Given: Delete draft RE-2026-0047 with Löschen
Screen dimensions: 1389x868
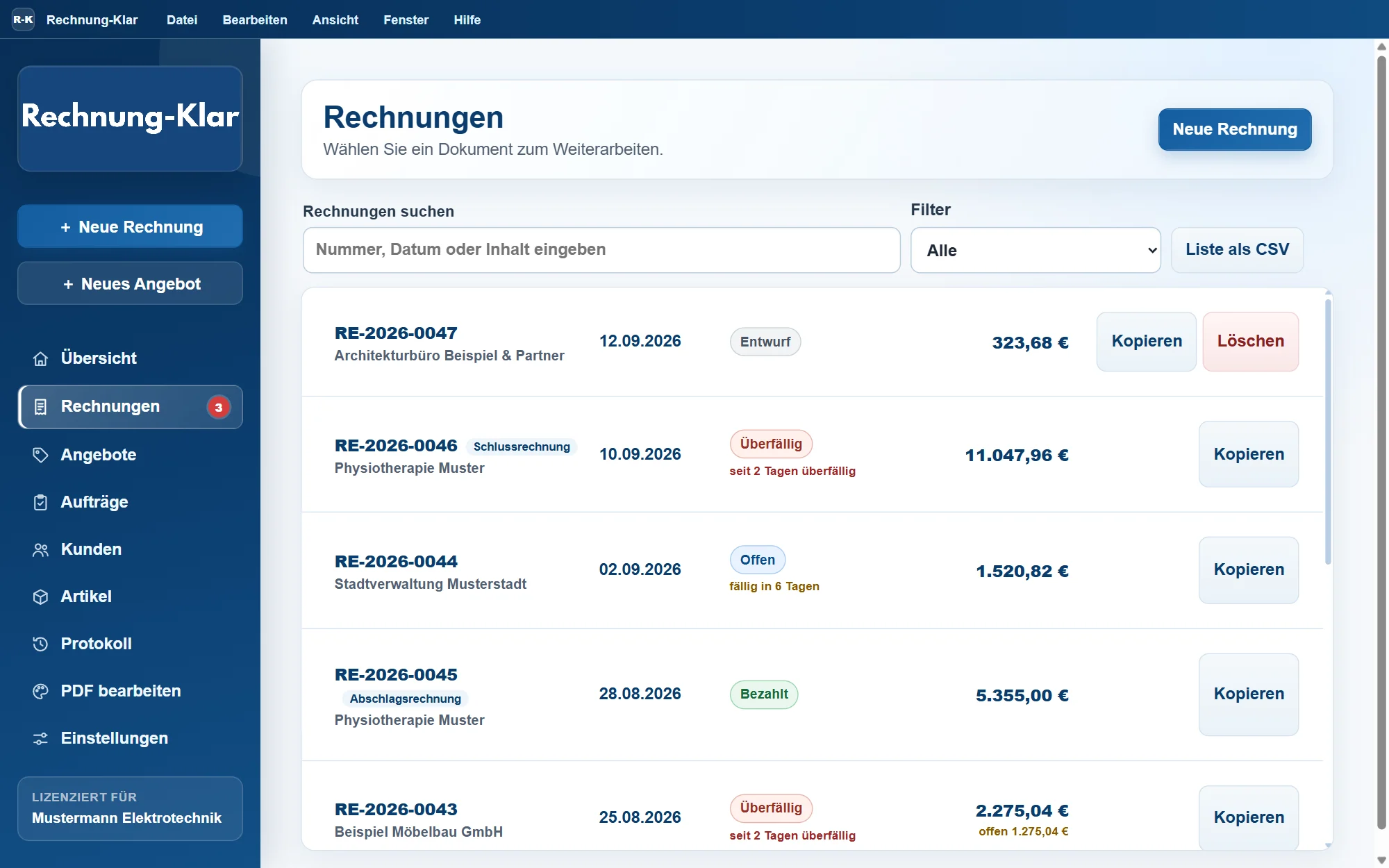Looking at the screenshot, I should point(1251,341).
